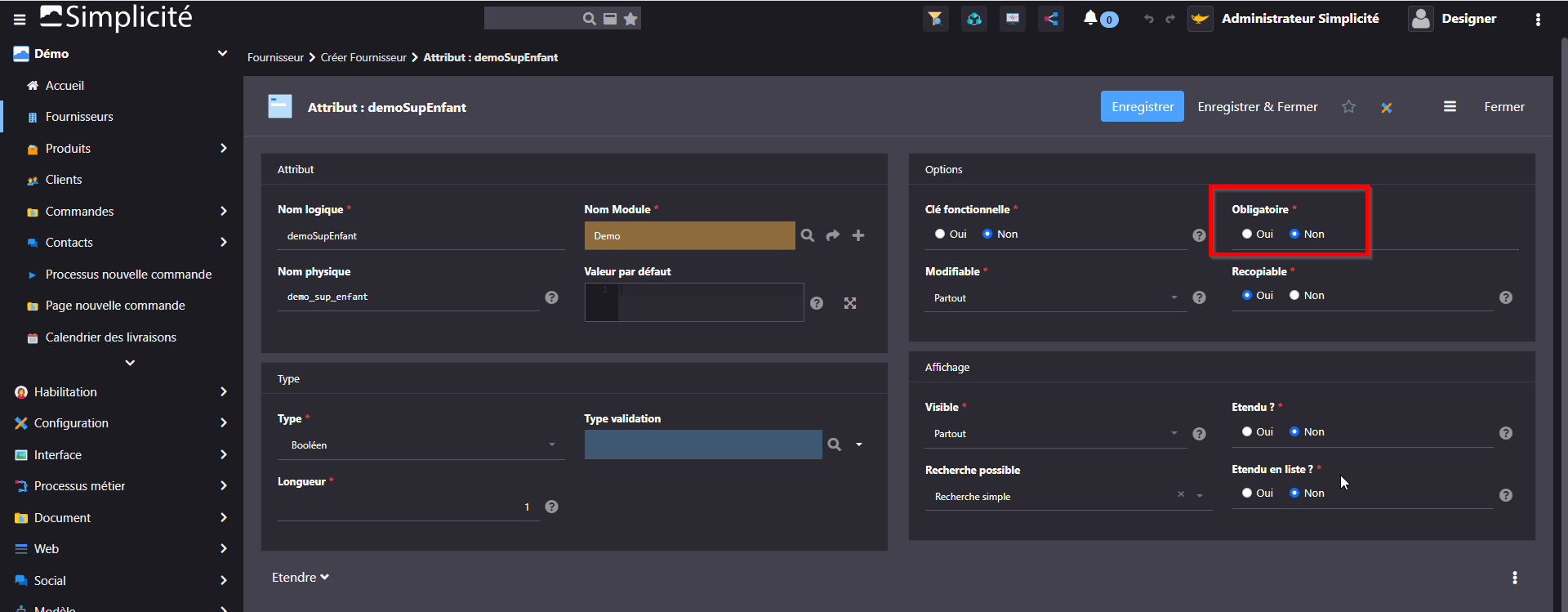
Task: Show help for Nom physique field
Action: point(552,297)
